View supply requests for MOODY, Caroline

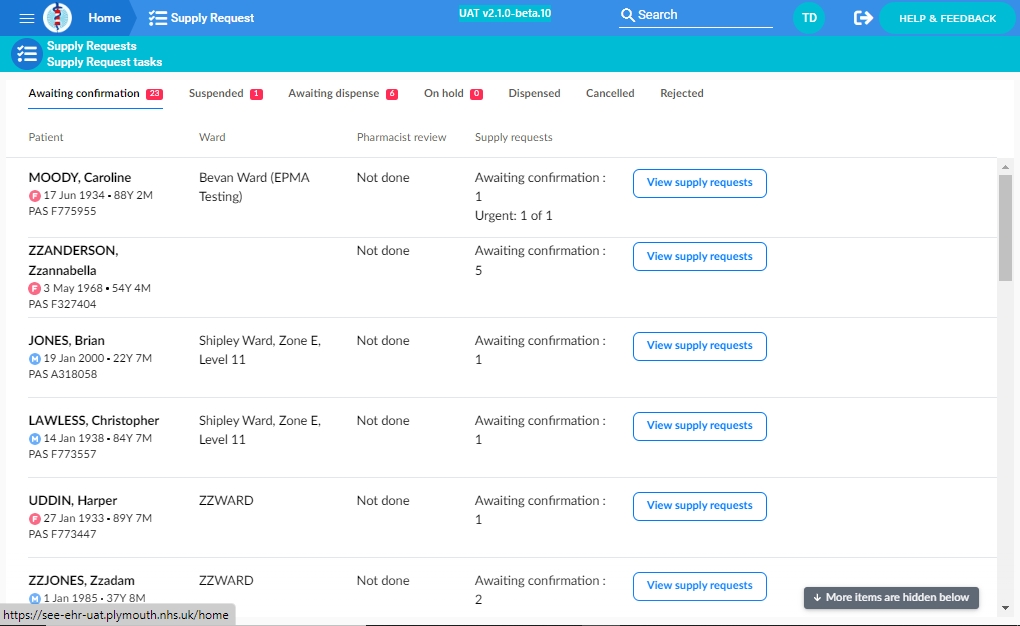coord(699,183)
